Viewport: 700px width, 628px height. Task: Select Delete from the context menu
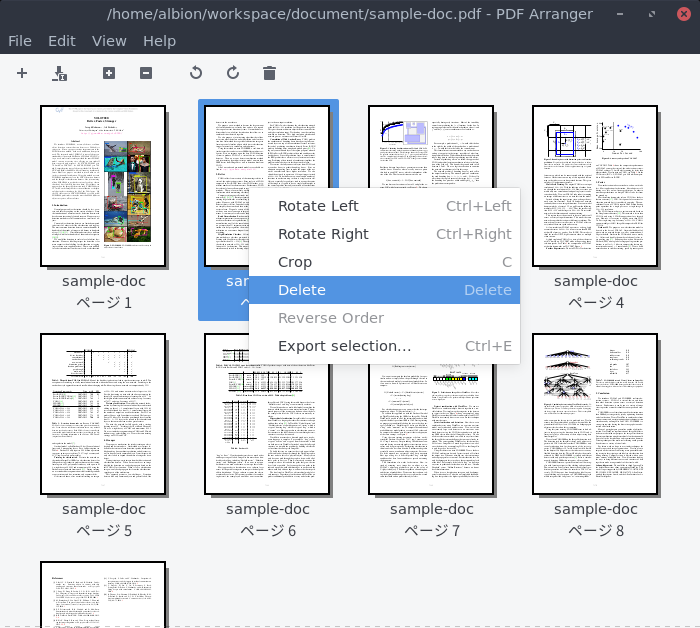point(302,290)
